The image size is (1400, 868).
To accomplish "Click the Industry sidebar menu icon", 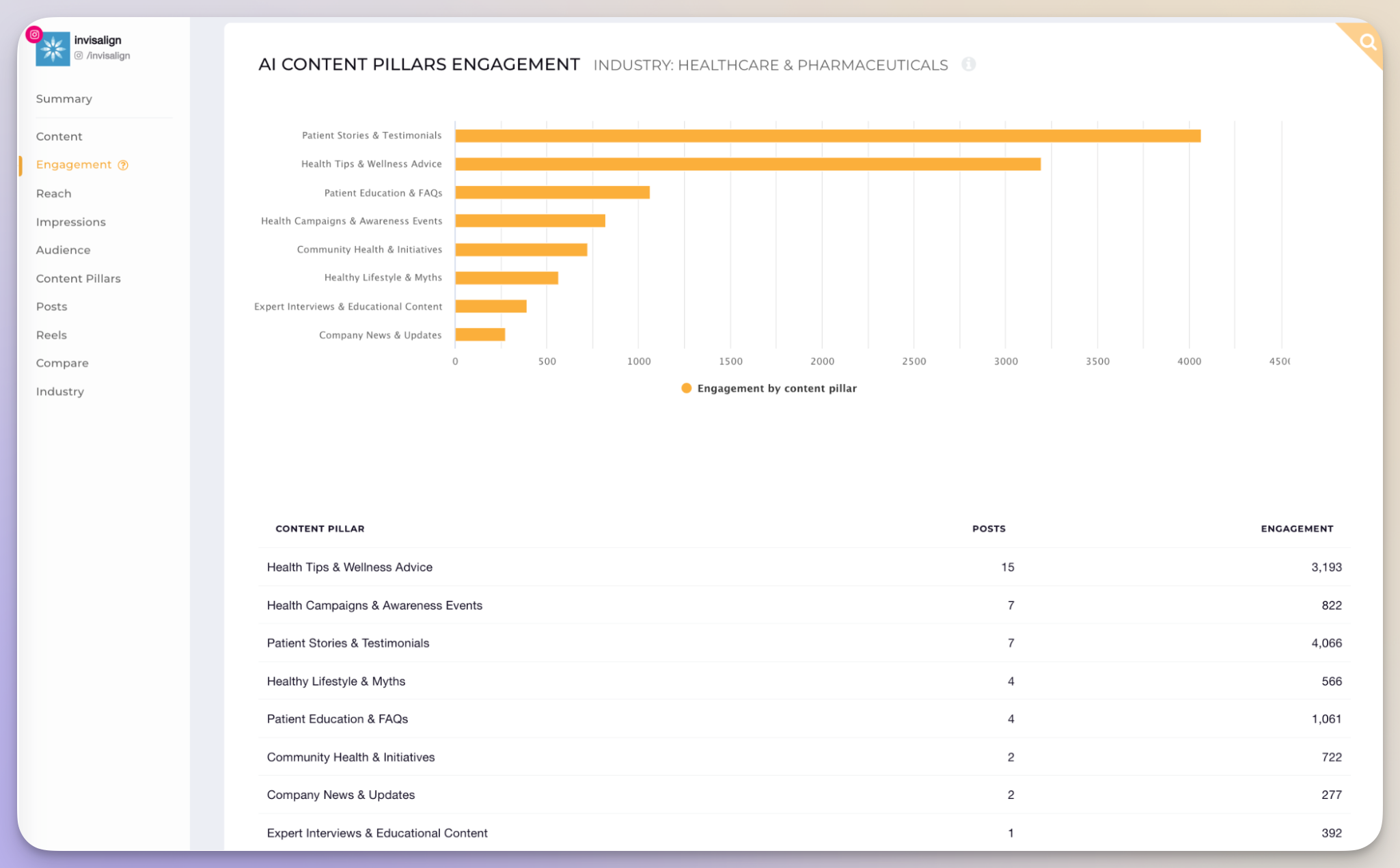I will pyautogui.click(x=60, y=391).
